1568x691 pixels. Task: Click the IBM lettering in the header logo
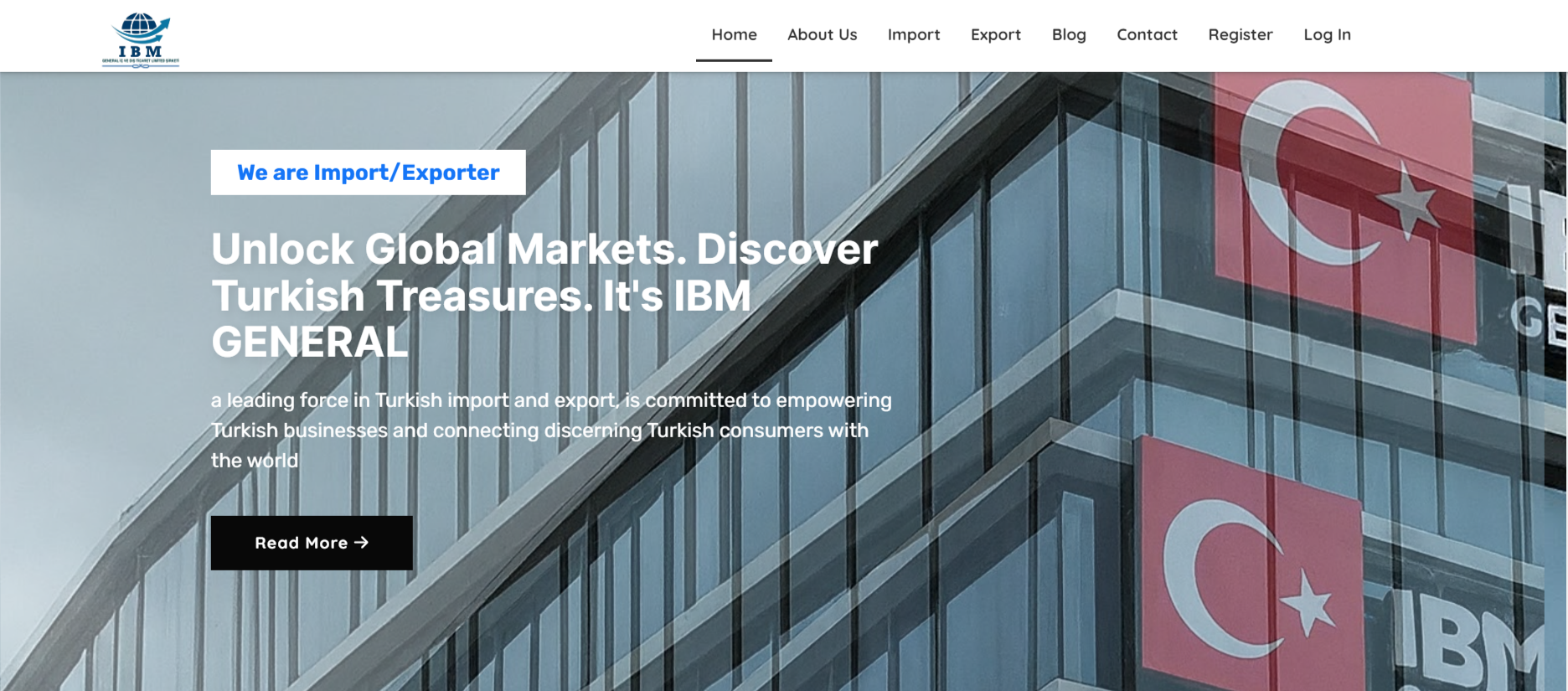click(140, 51)
